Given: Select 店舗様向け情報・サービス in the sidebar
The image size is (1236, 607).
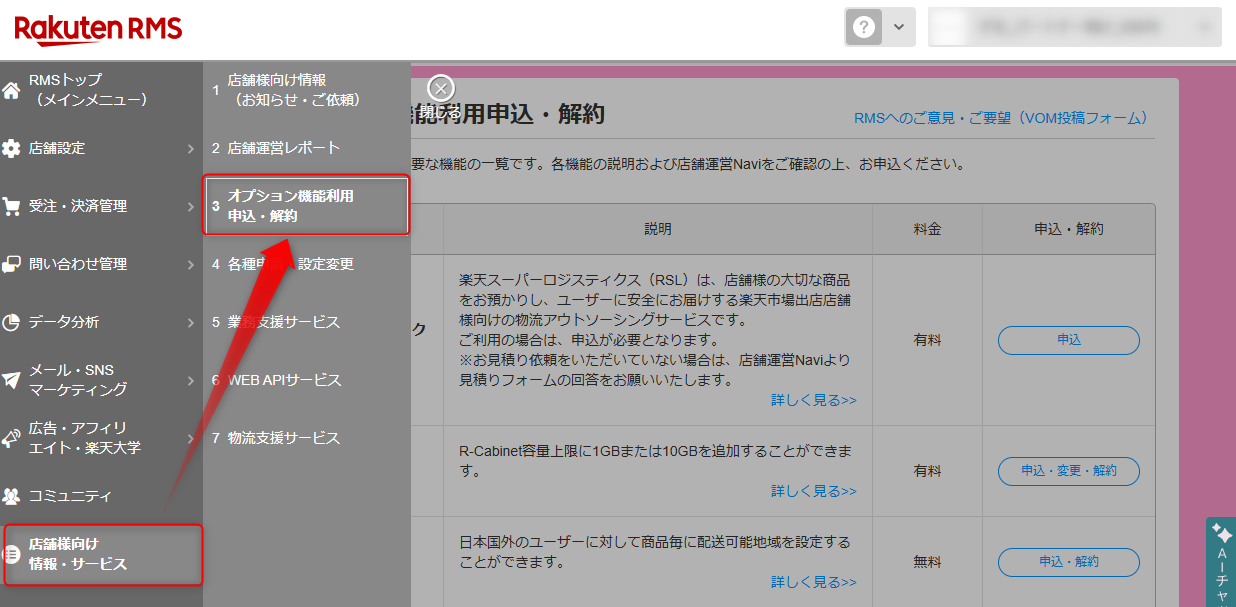Looking at the screenshot, I should [103, 555].
